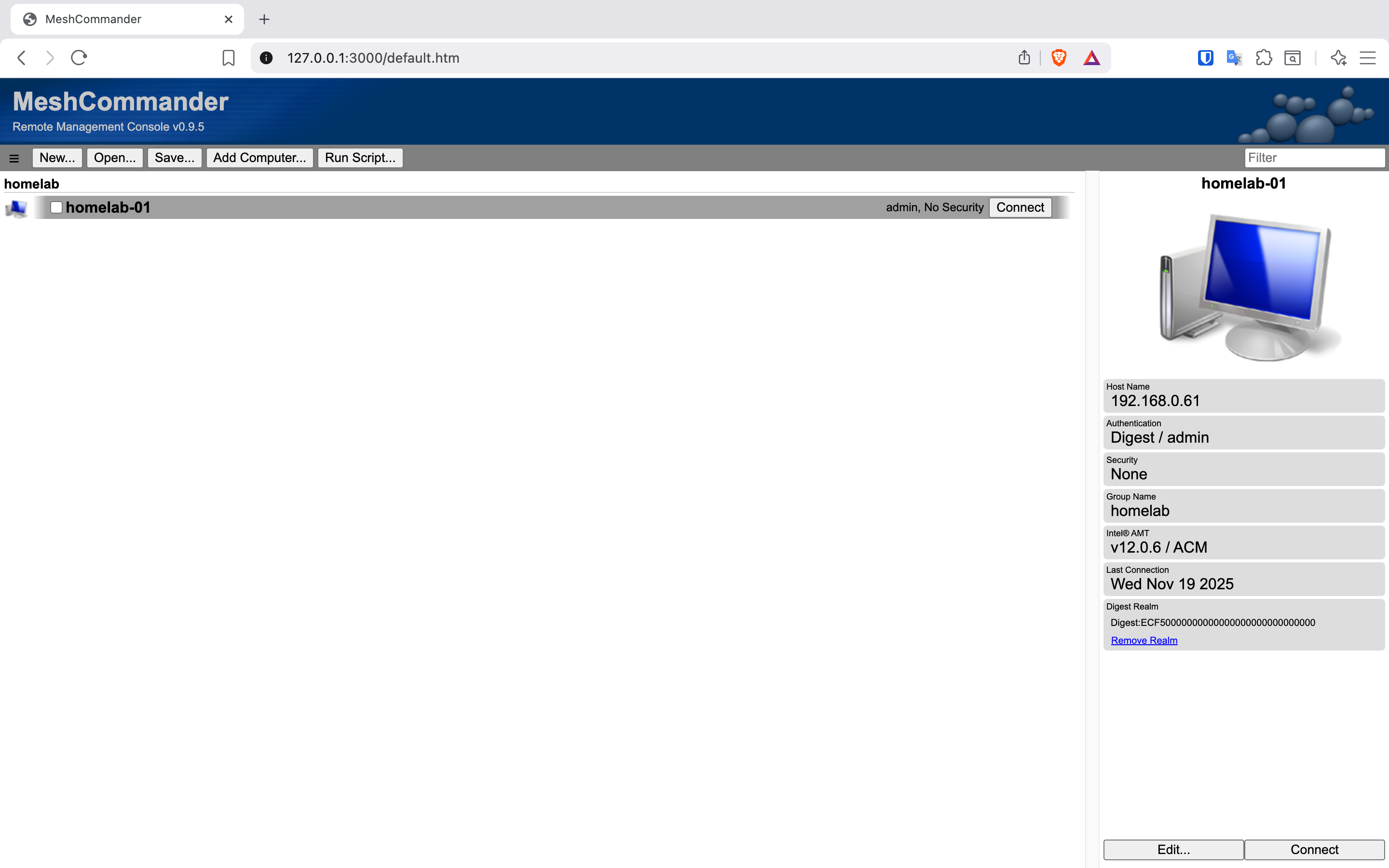Click the Add Computer... button
This screenshot has width=1389, height=868.
pyautogui.click(x=259, y=158)
